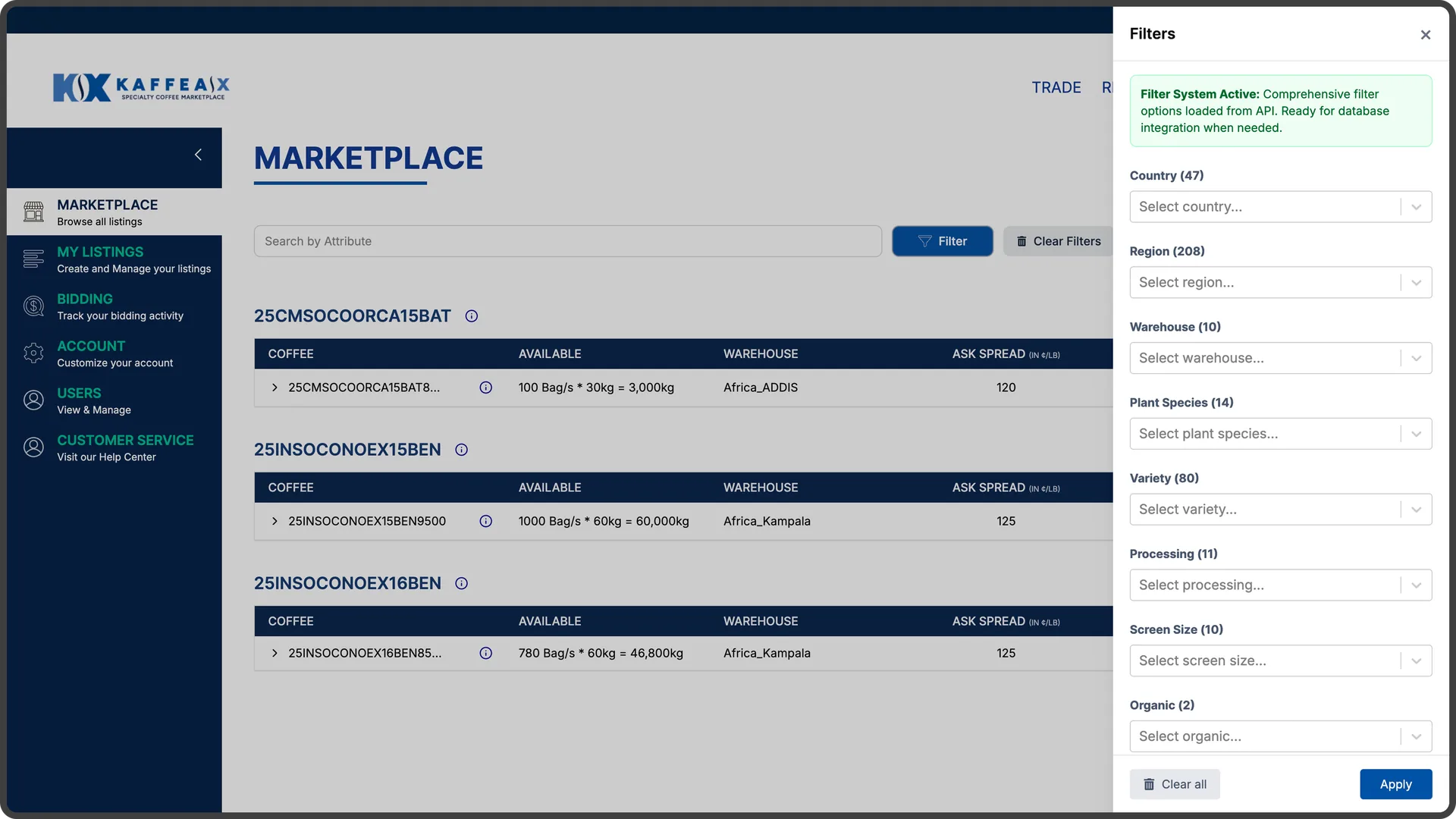Click the trash icon on Clear Filters
The image size is (1456, 819).
click(1021, 241)
